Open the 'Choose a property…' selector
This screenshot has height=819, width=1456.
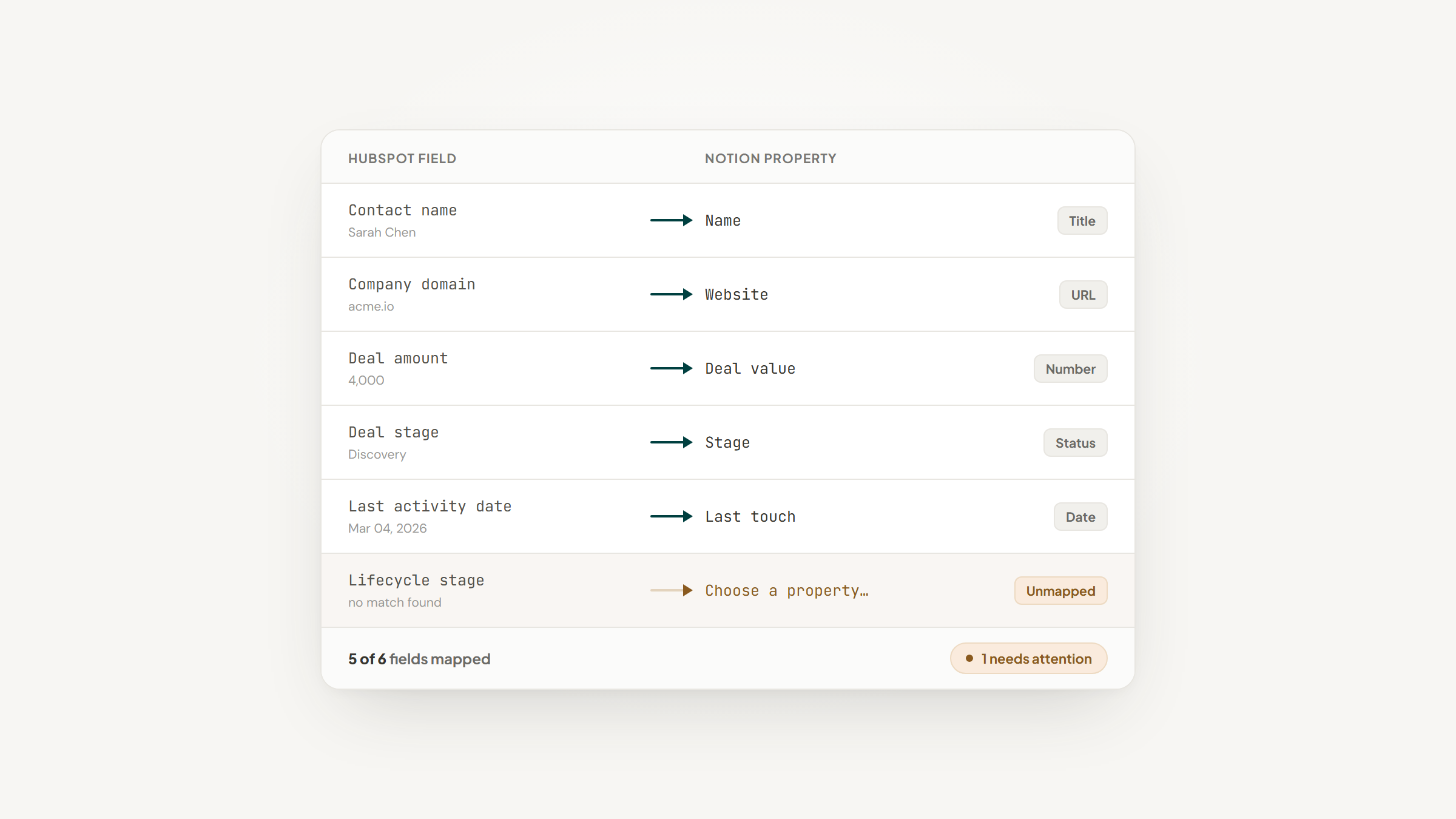(786, 591)
